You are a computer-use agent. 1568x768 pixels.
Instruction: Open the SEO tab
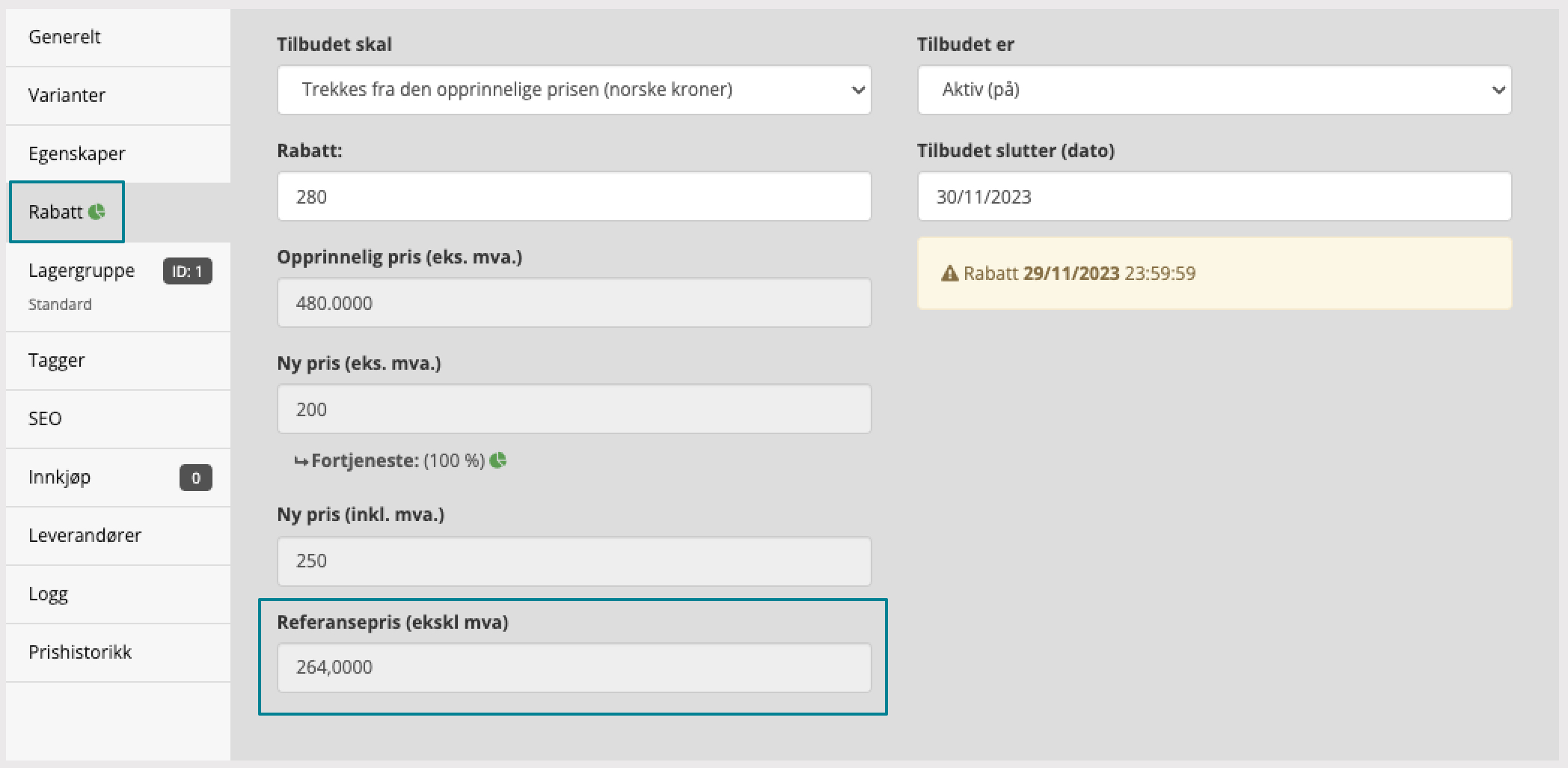click(x=45, y=418)
